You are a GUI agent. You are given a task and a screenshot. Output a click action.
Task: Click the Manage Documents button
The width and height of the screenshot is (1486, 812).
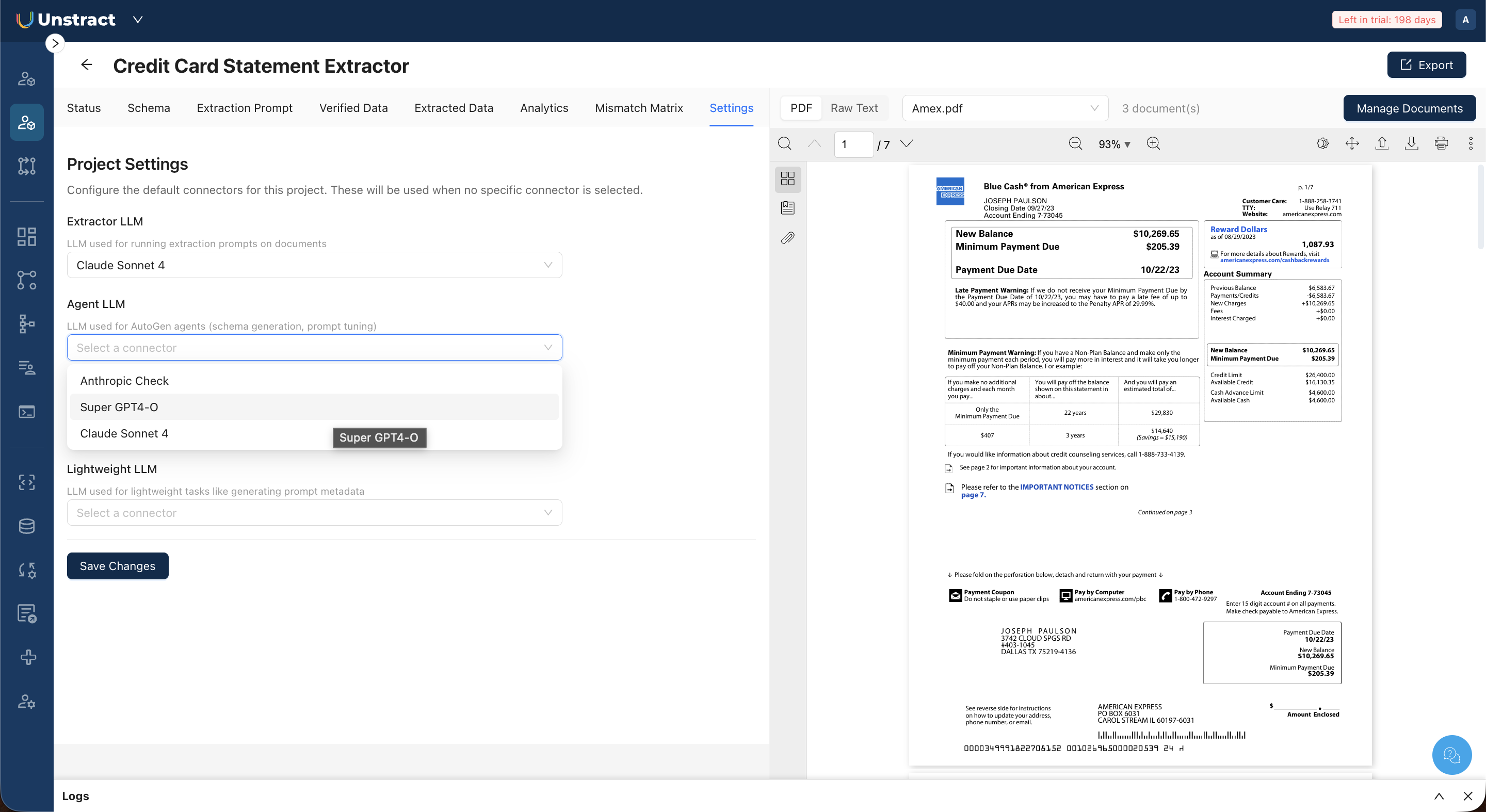[1409, 108]
